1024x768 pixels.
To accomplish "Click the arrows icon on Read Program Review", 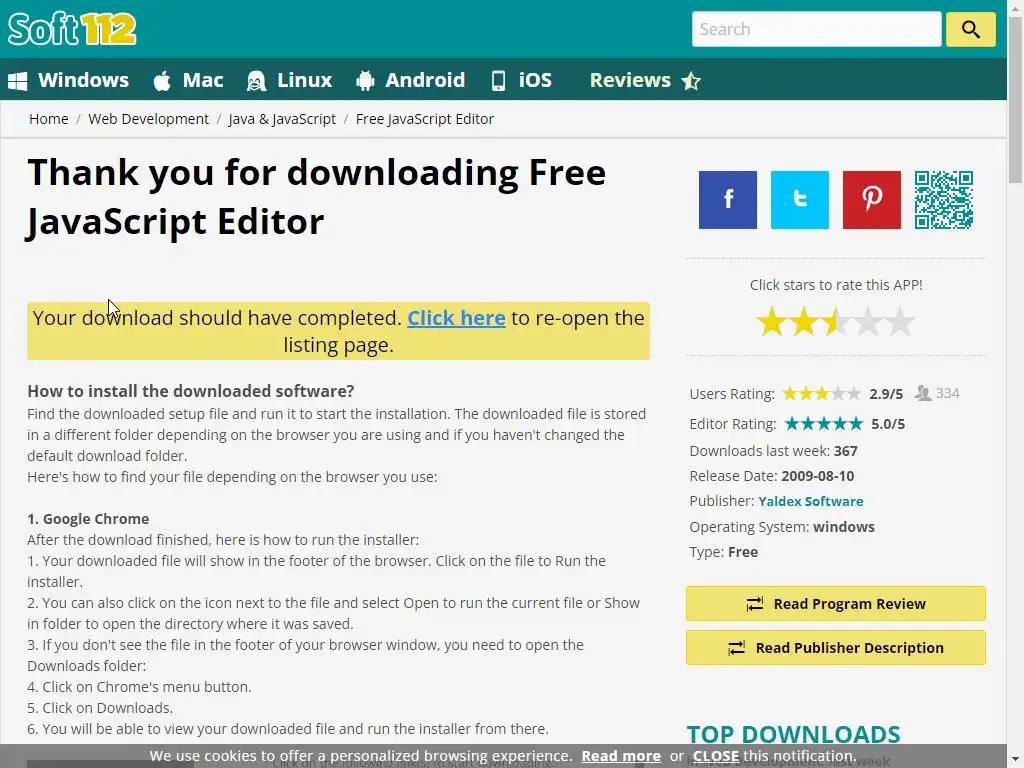I will tap(755, 604).
